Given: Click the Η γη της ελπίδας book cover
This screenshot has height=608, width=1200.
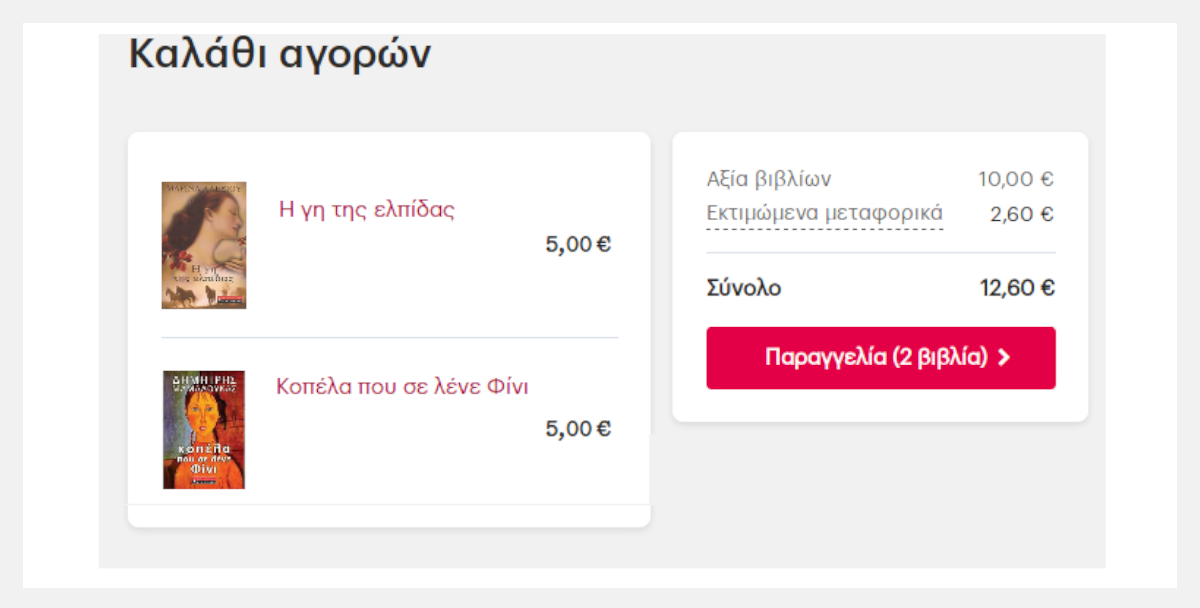Looking at the screenshot, I should click(x=204, y=245).
